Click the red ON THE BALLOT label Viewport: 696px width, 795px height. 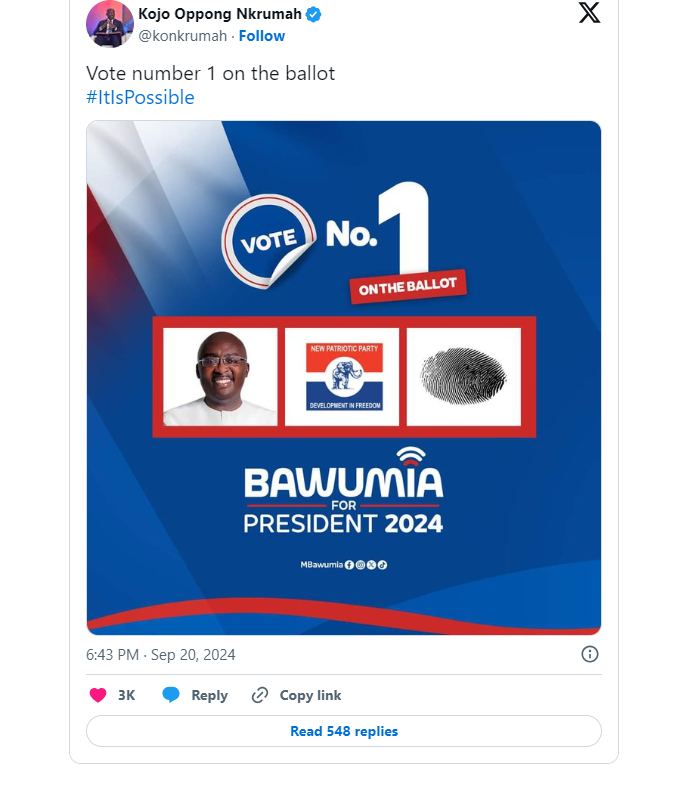(x=408, y=287)
